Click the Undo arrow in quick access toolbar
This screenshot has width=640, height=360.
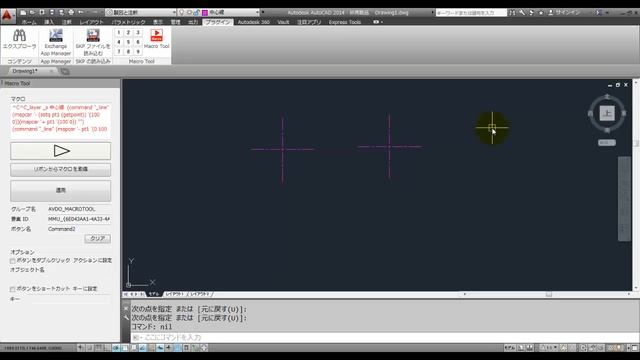(81, 13)
